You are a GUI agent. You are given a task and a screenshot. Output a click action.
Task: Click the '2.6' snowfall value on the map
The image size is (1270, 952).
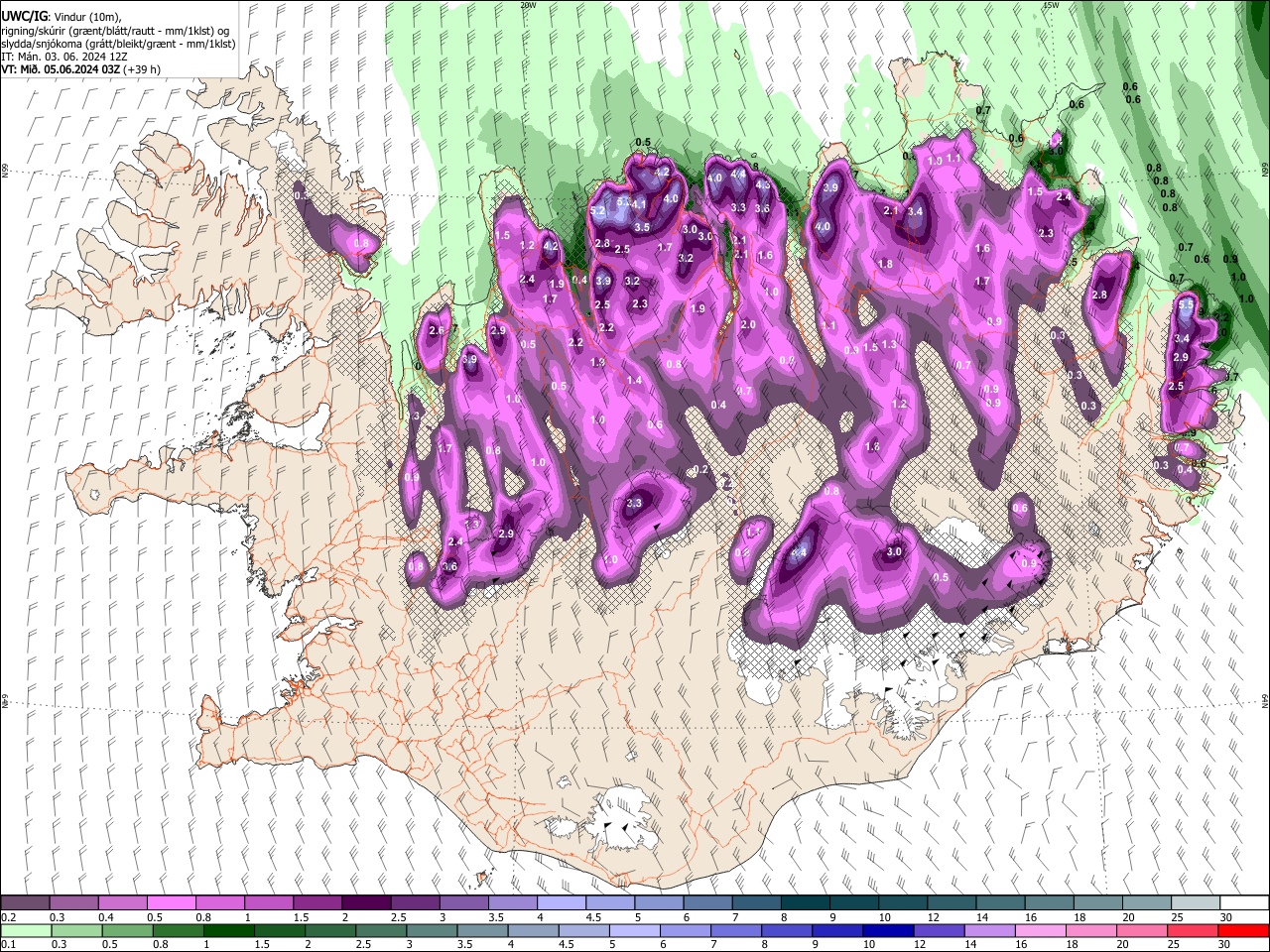pyautogui.click(x=436, y=330)
